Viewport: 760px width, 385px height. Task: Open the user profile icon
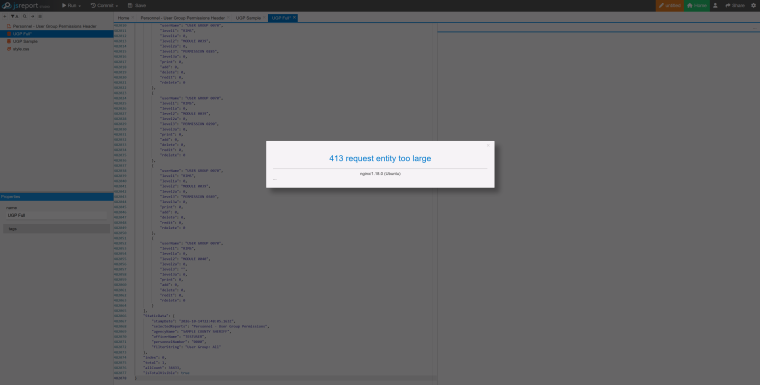[715, 5]
